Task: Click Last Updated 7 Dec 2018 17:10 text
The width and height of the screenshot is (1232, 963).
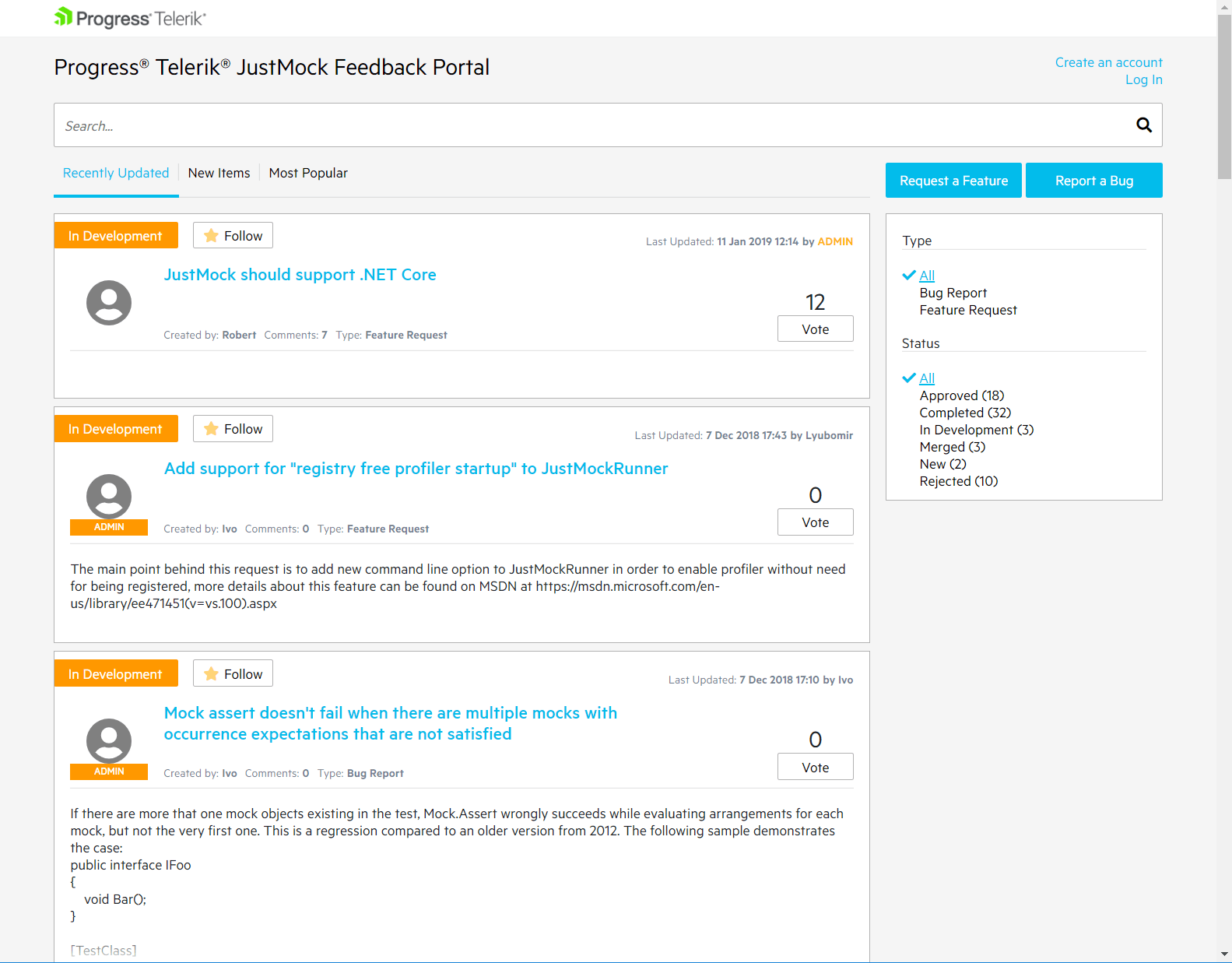Action: tap(760, 680)
